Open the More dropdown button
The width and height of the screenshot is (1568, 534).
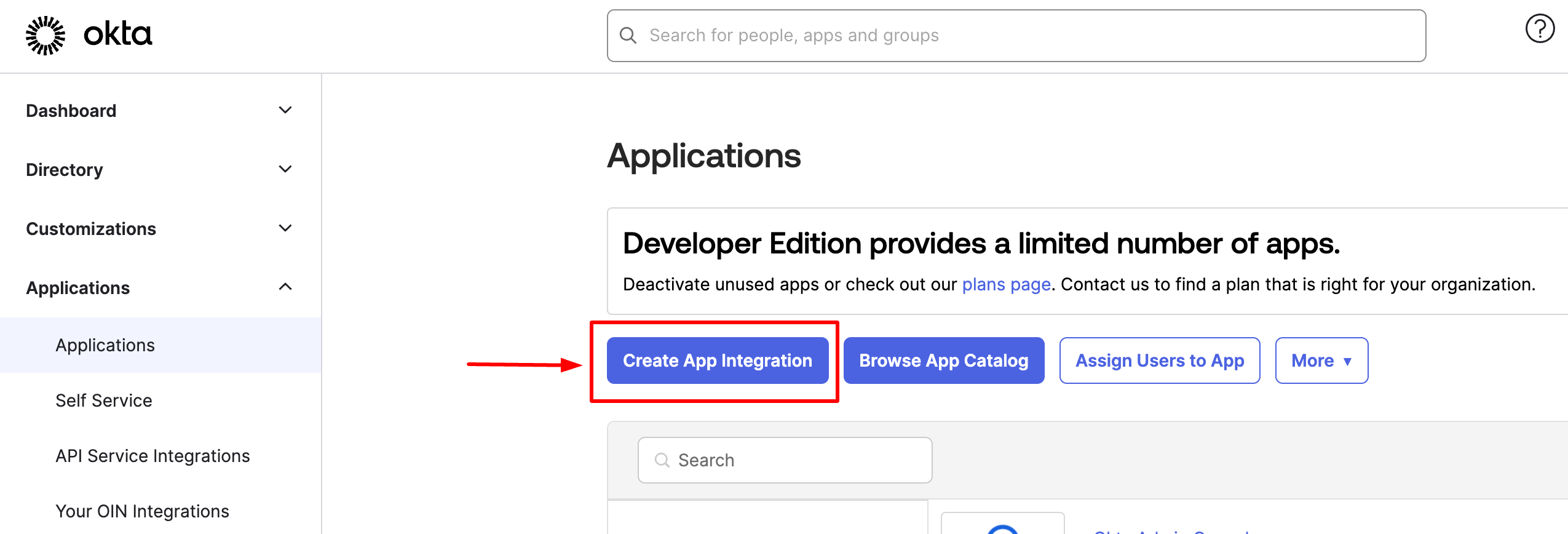point(1321,361)
